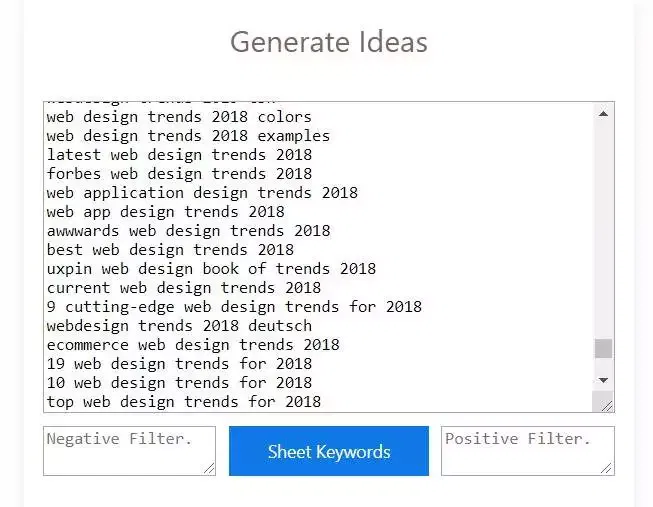Click the line "web design trends 2018 colors"
Viewport: 653px width, 507px height.
(179, 117)
